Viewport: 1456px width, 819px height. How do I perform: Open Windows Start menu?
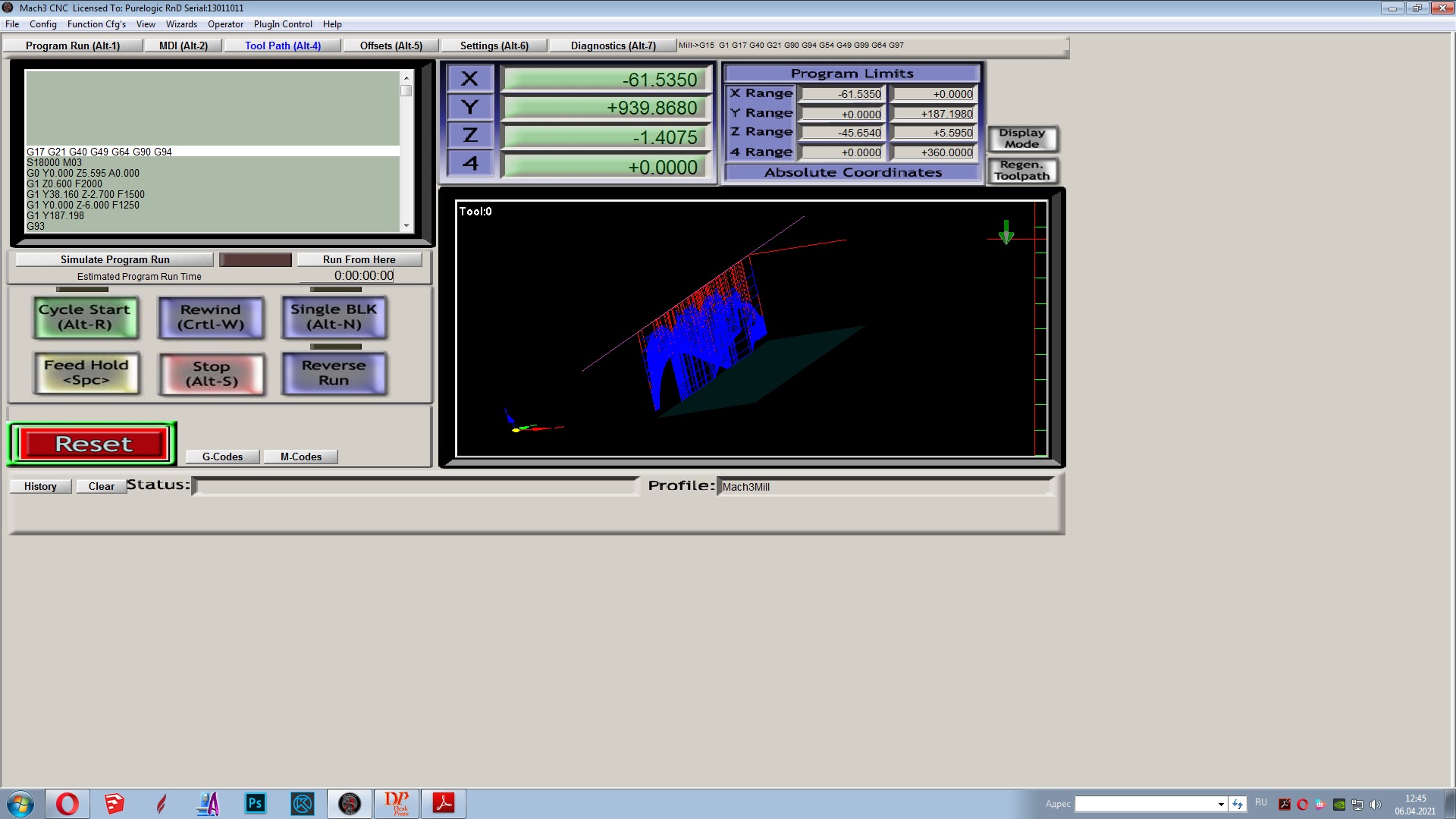tap(20, 804)
